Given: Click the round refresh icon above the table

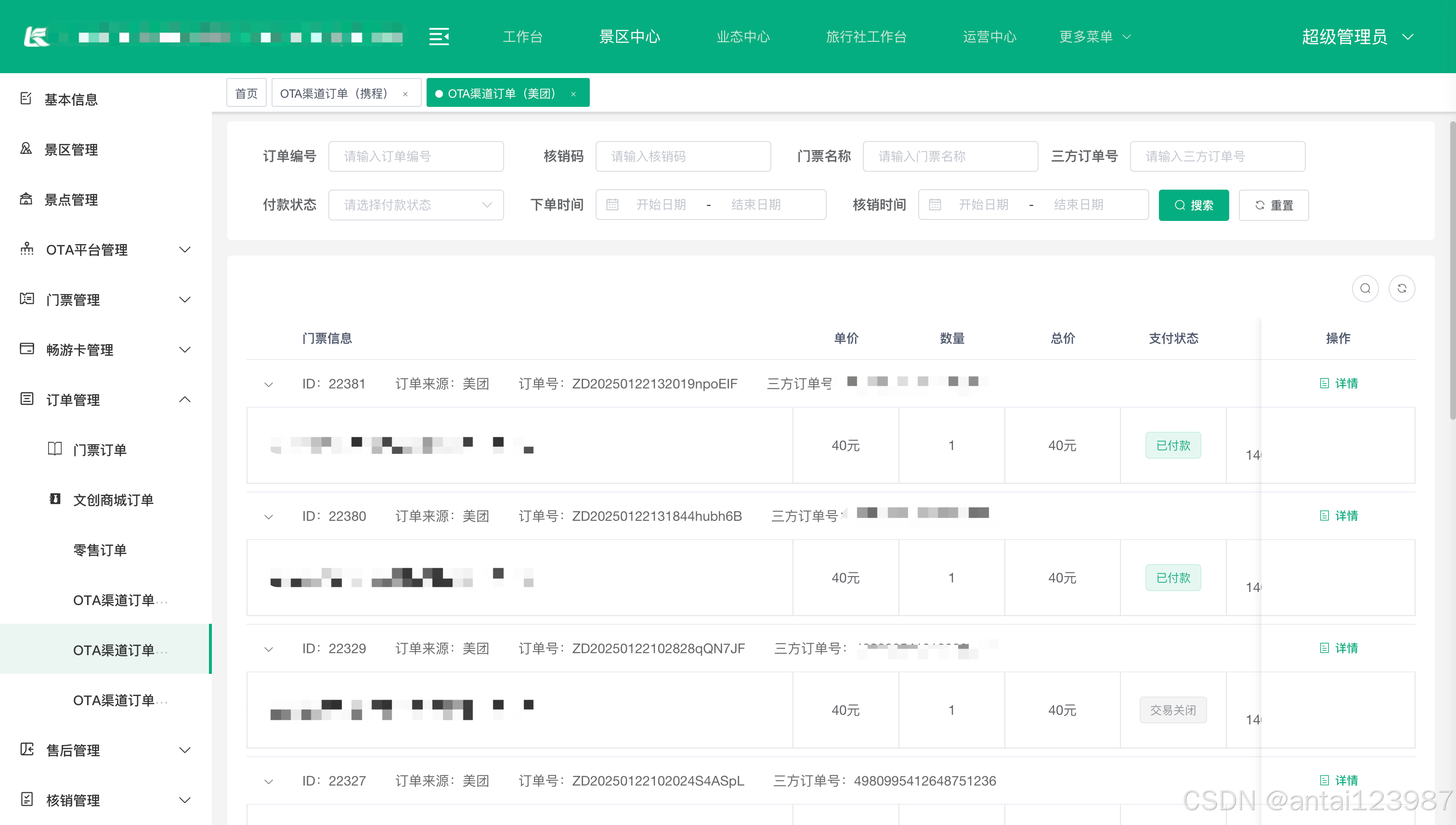Looking at the screenshot, I should 1402,288.
